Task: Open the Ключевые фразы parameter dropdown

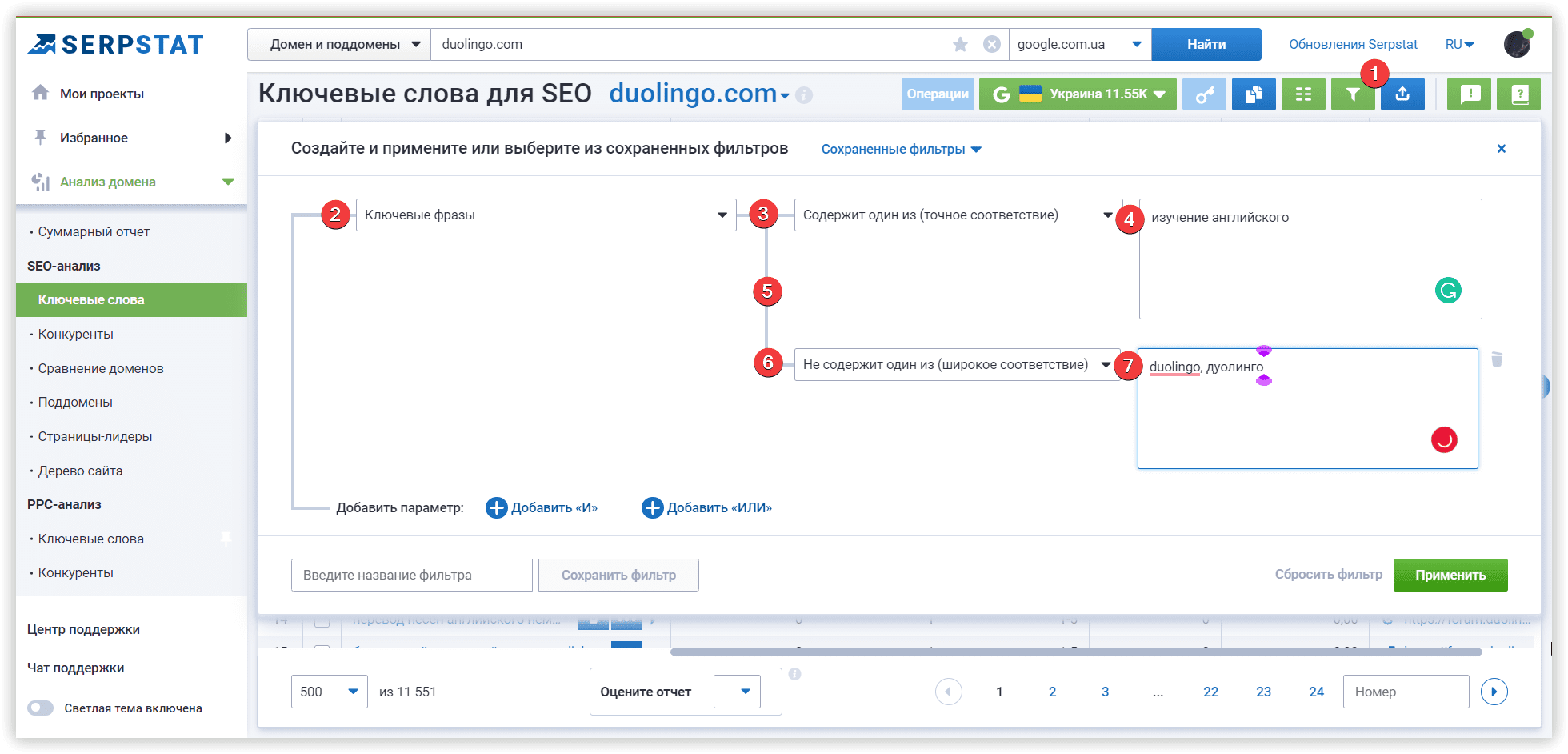Action: (x=546, y=215)
